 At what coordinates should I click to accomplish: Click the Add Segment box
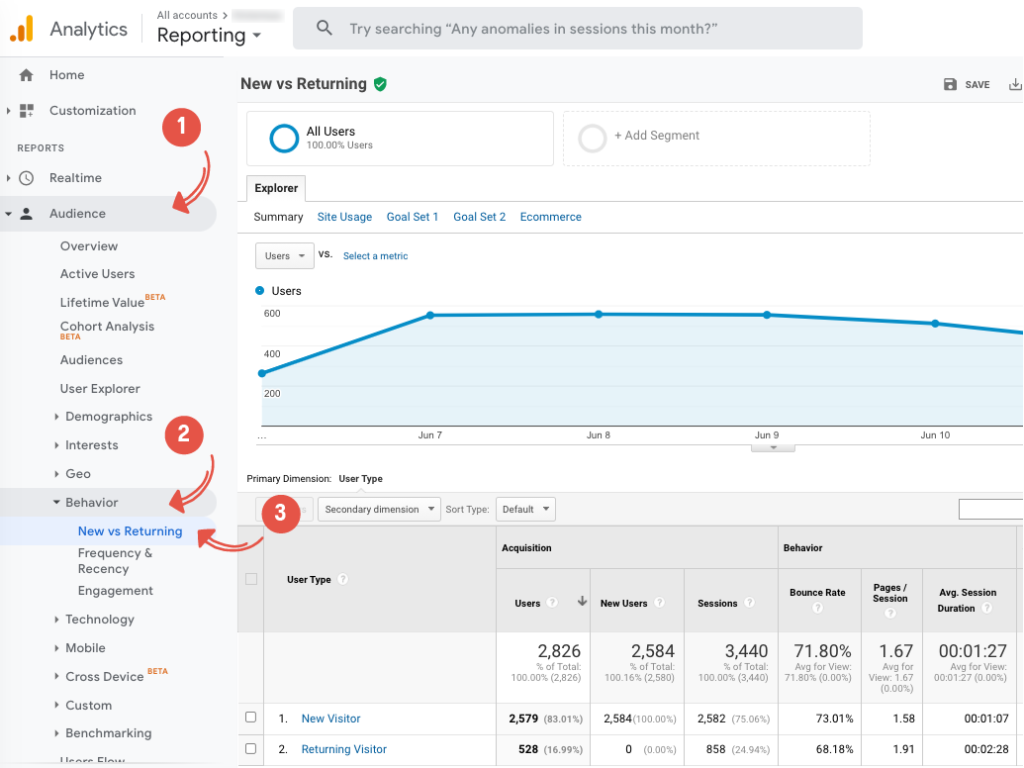(x=716, y=137)
